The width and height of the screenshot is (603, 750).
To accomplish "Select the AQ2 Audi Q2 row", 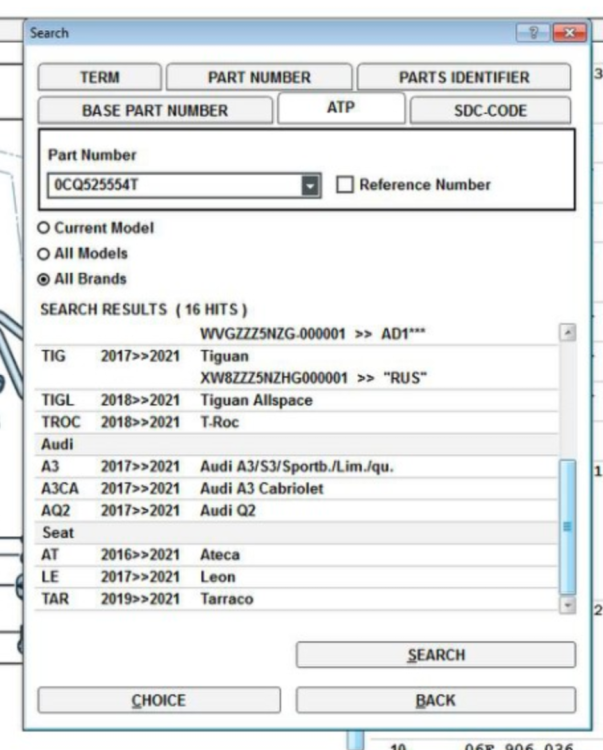I will tap(296, 510).
